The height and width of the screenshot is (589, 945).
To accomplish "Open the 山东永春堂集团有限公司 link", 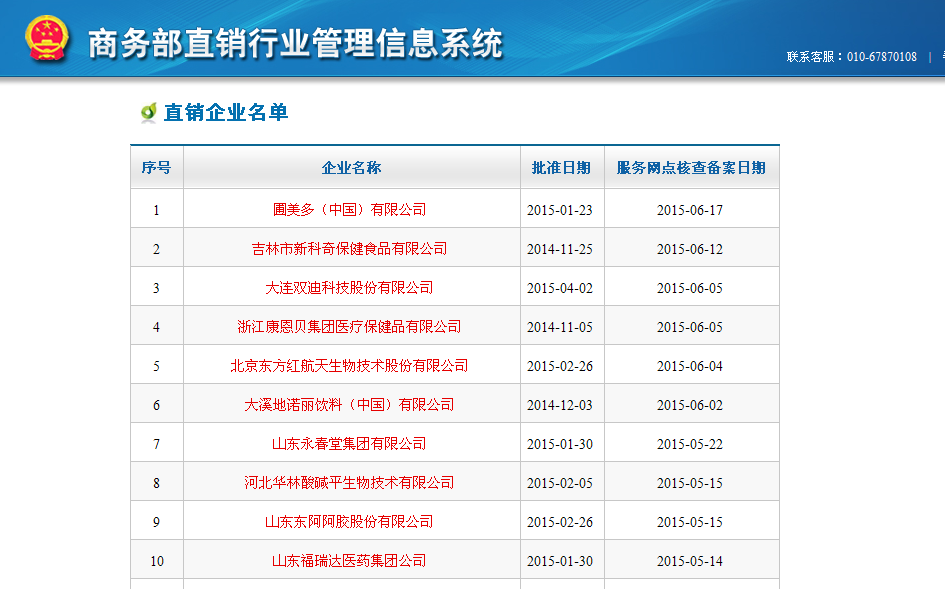I will click(x=350, y=444).
